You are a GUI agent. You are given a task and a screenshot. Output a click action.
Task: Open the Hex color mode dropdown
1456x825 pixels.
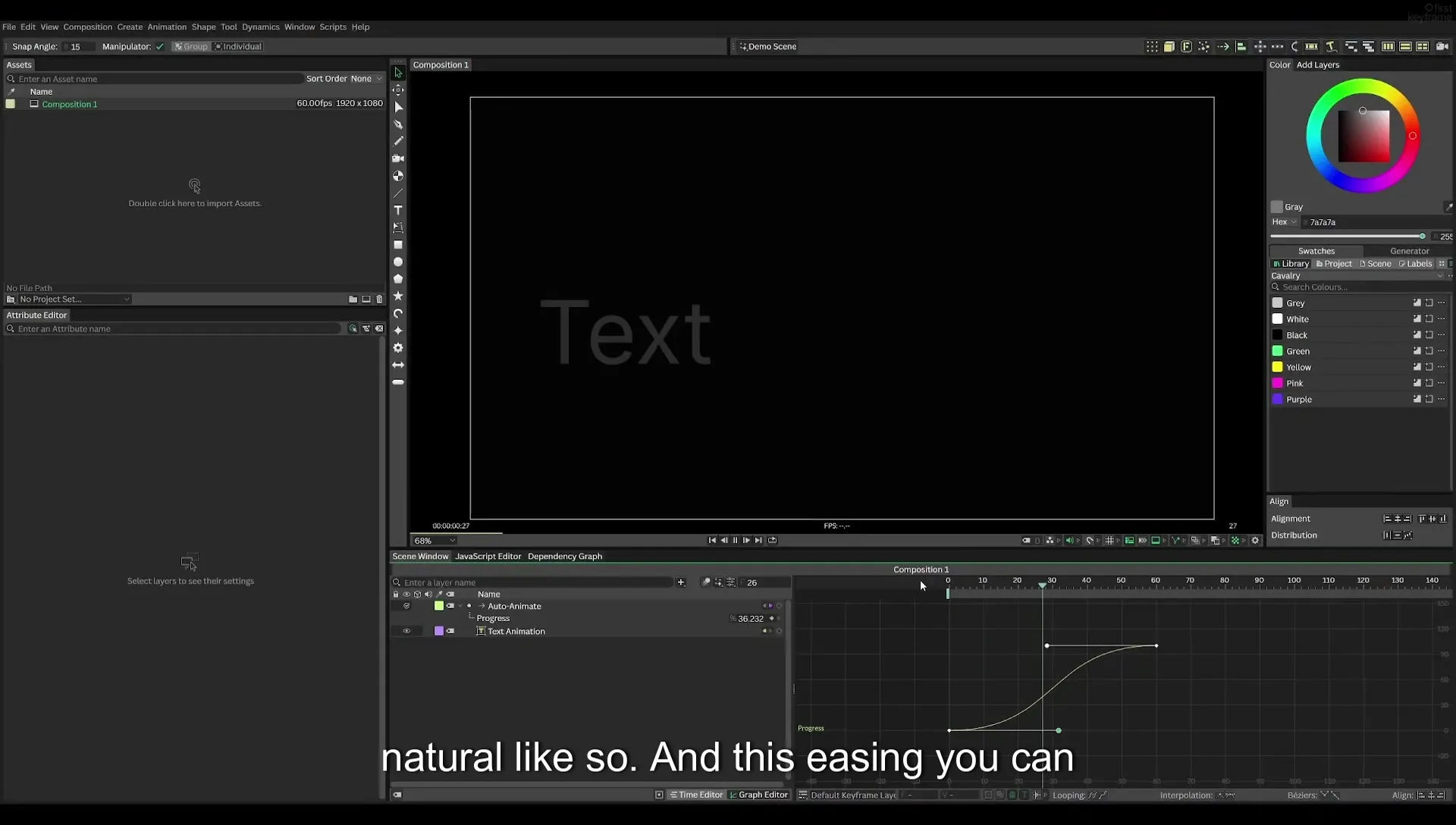point(1285,222)
